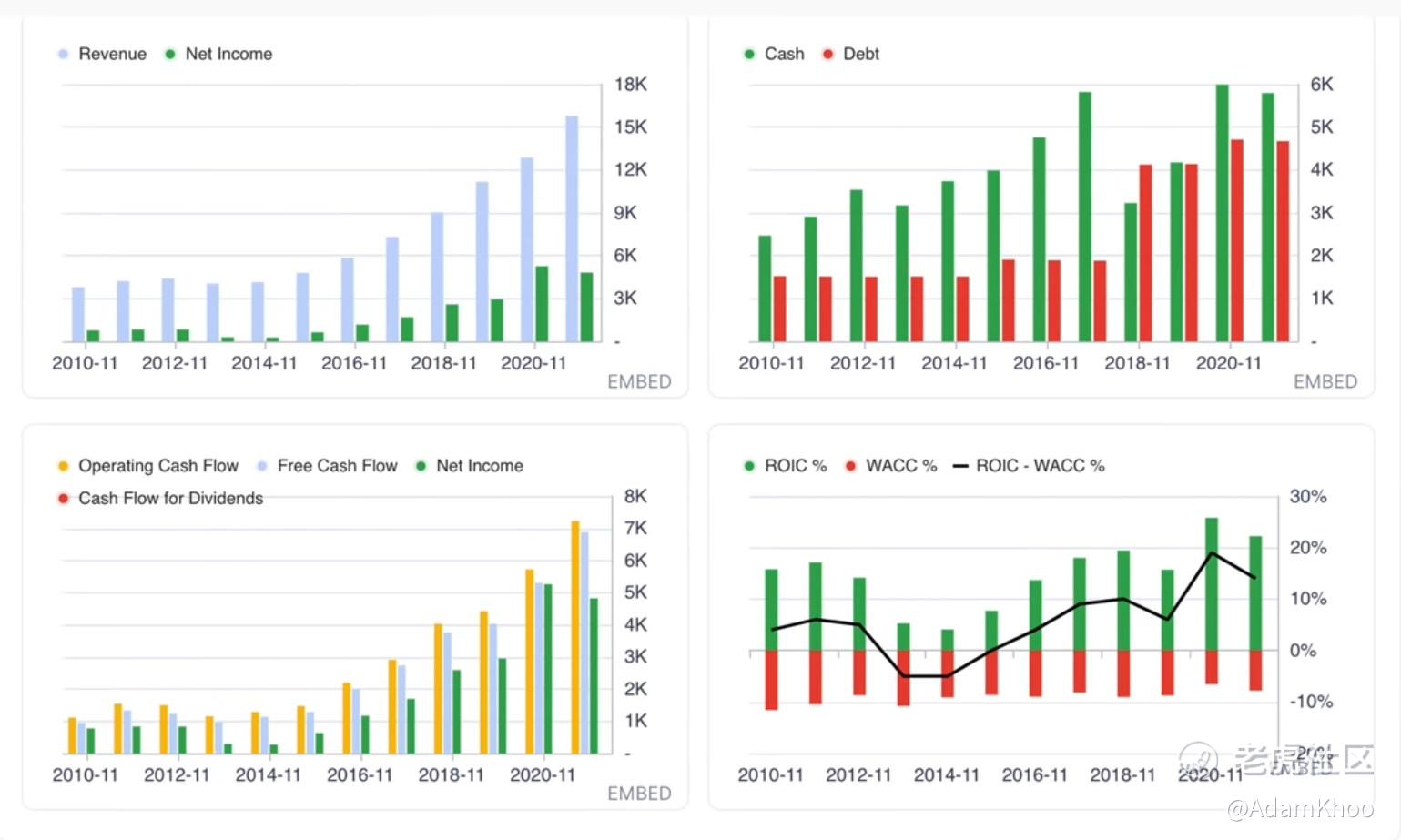Toggle Cash Flow for Dividends legend
Viewport: 1401px width, 840px height.
(x=159, y=498)
